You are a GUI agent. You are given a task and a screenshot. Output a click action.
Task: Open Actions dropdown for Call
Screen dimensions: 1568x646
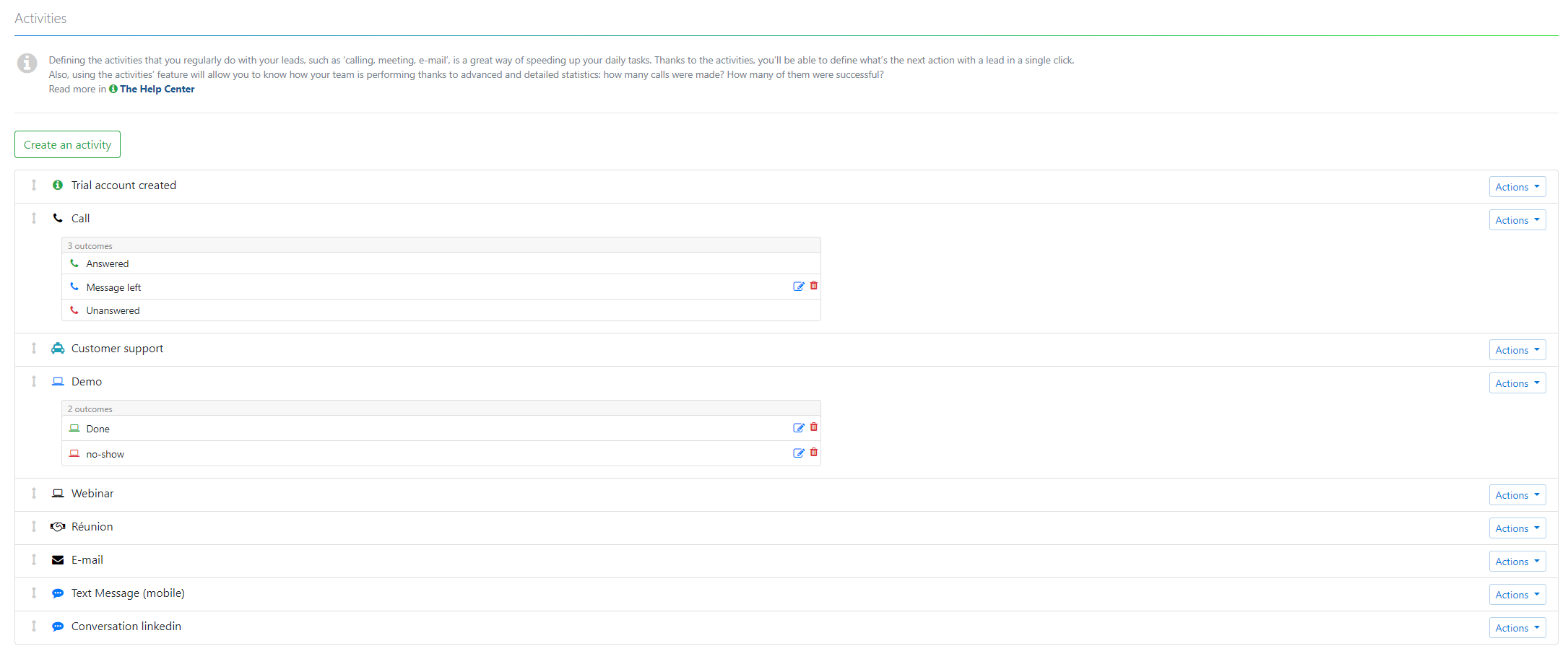click(1517, 220)
